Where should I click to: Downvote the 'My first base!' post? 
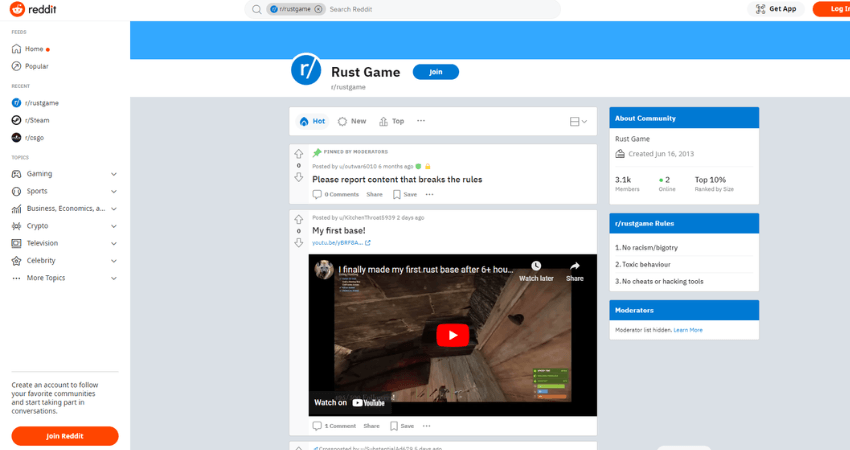click(299, 243)
